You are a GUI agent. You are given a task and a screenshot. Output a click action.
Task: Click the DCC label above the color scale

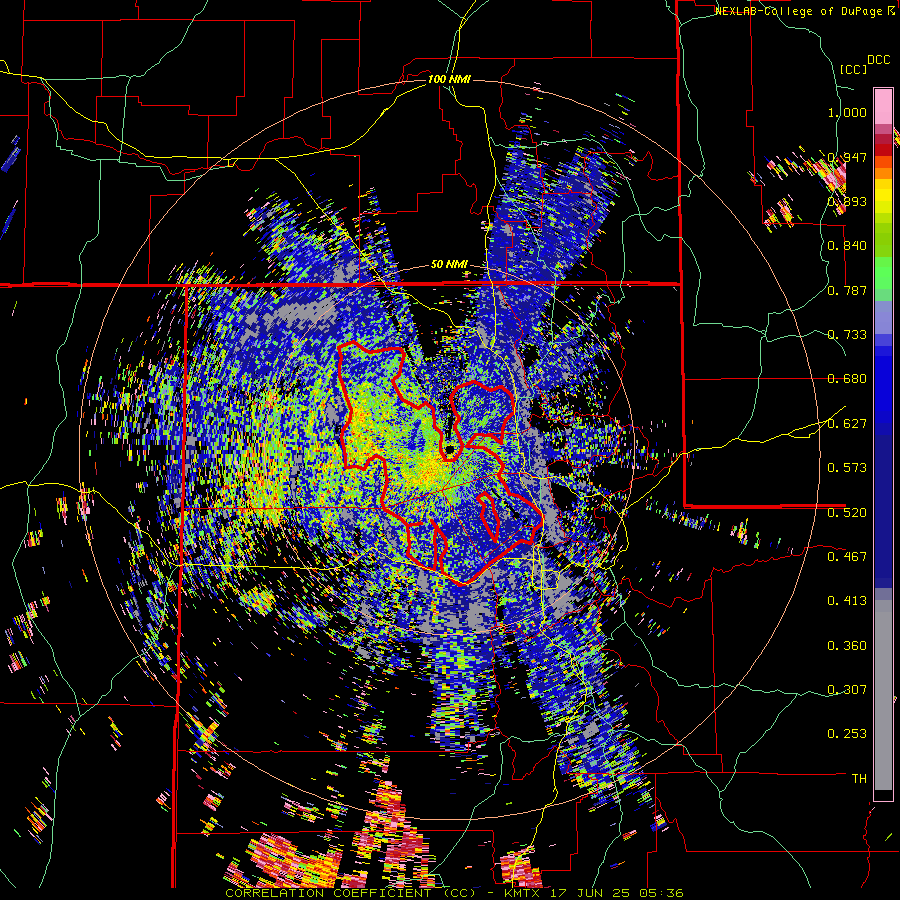coord(878,60)
